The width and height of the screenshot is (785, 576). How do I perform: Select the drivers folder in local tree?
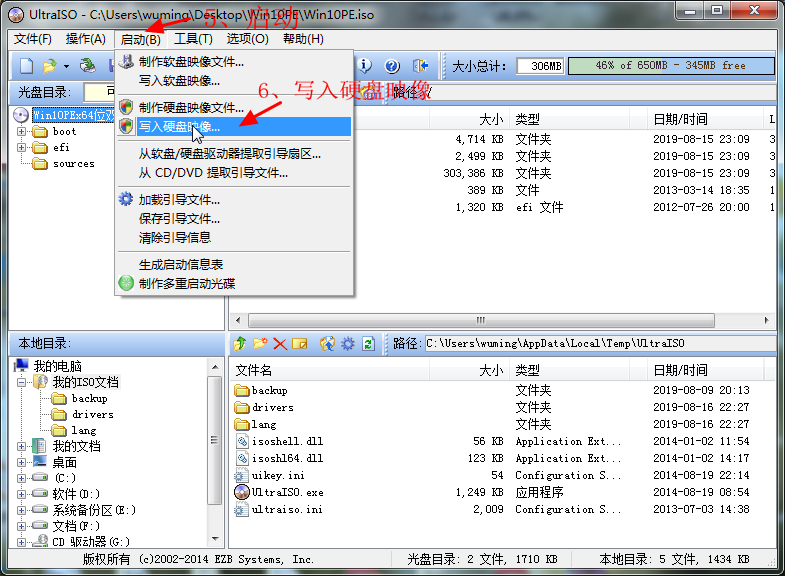pos(93,414)
